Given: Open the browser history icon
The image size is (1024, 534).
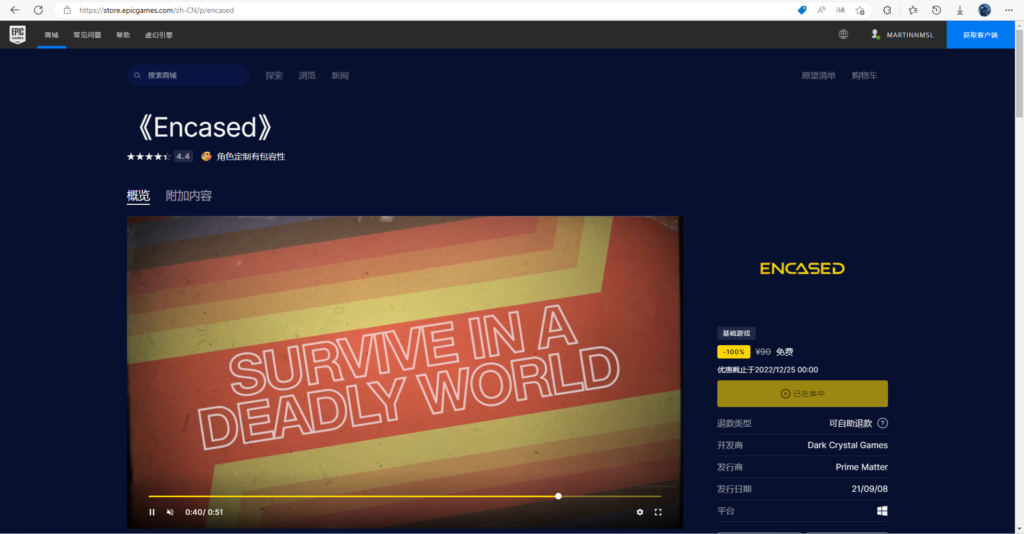Looking at the screenshot, I should (x=936, y=10).
